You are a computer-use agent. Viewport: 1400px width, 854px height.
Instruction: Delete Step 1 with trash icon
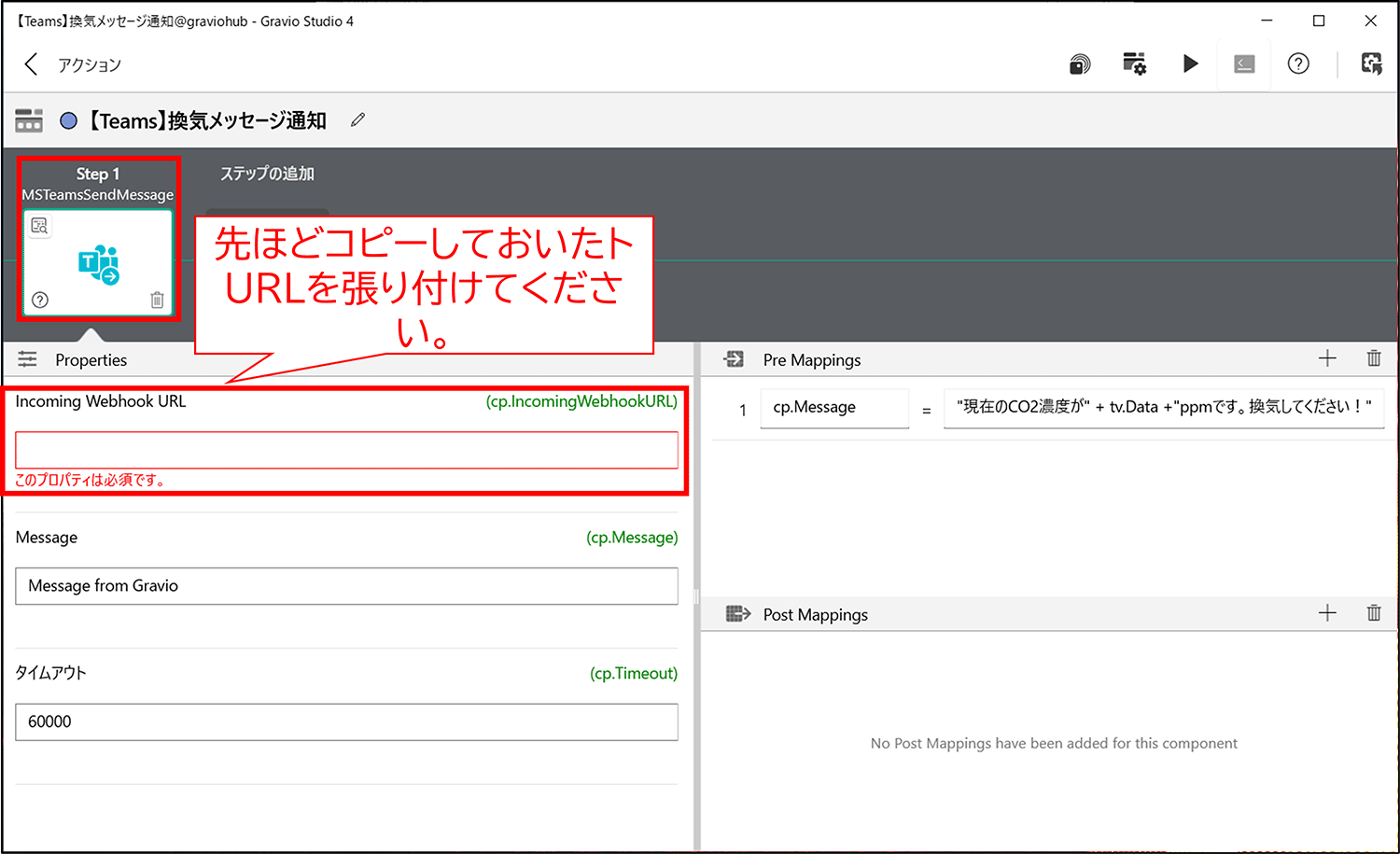157,300
